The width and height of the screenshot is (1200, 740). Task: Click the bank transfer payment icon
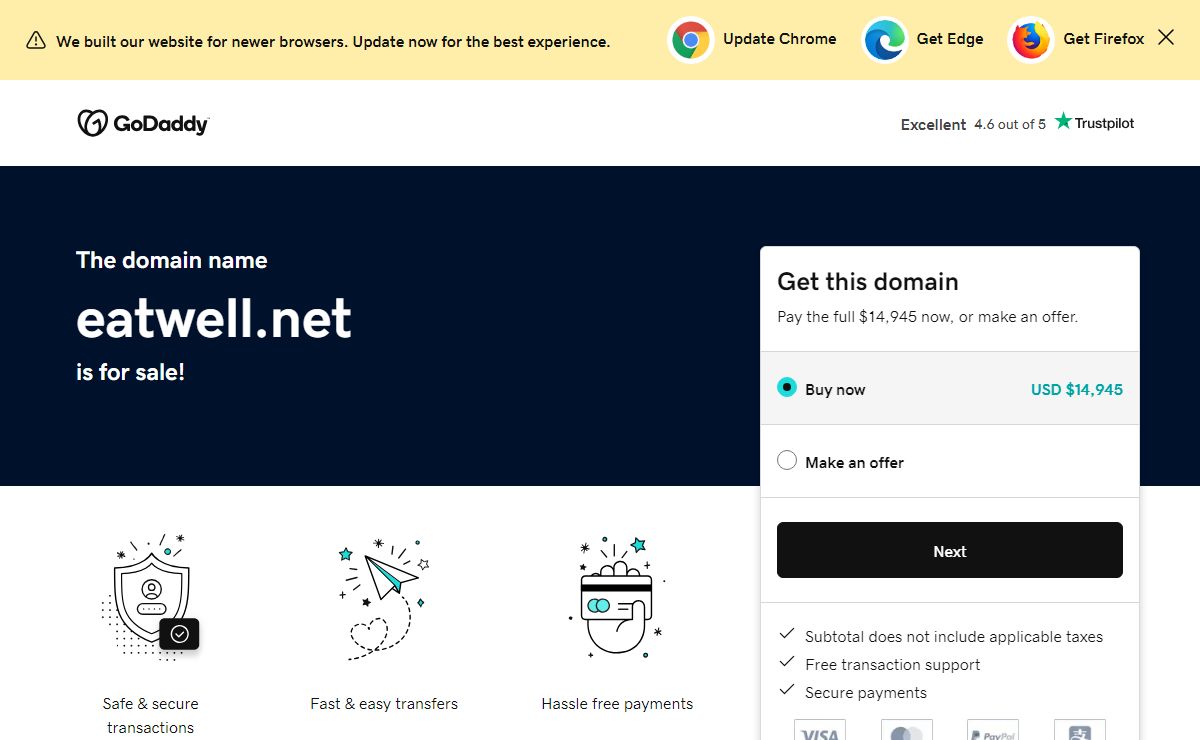point(1080,732)
